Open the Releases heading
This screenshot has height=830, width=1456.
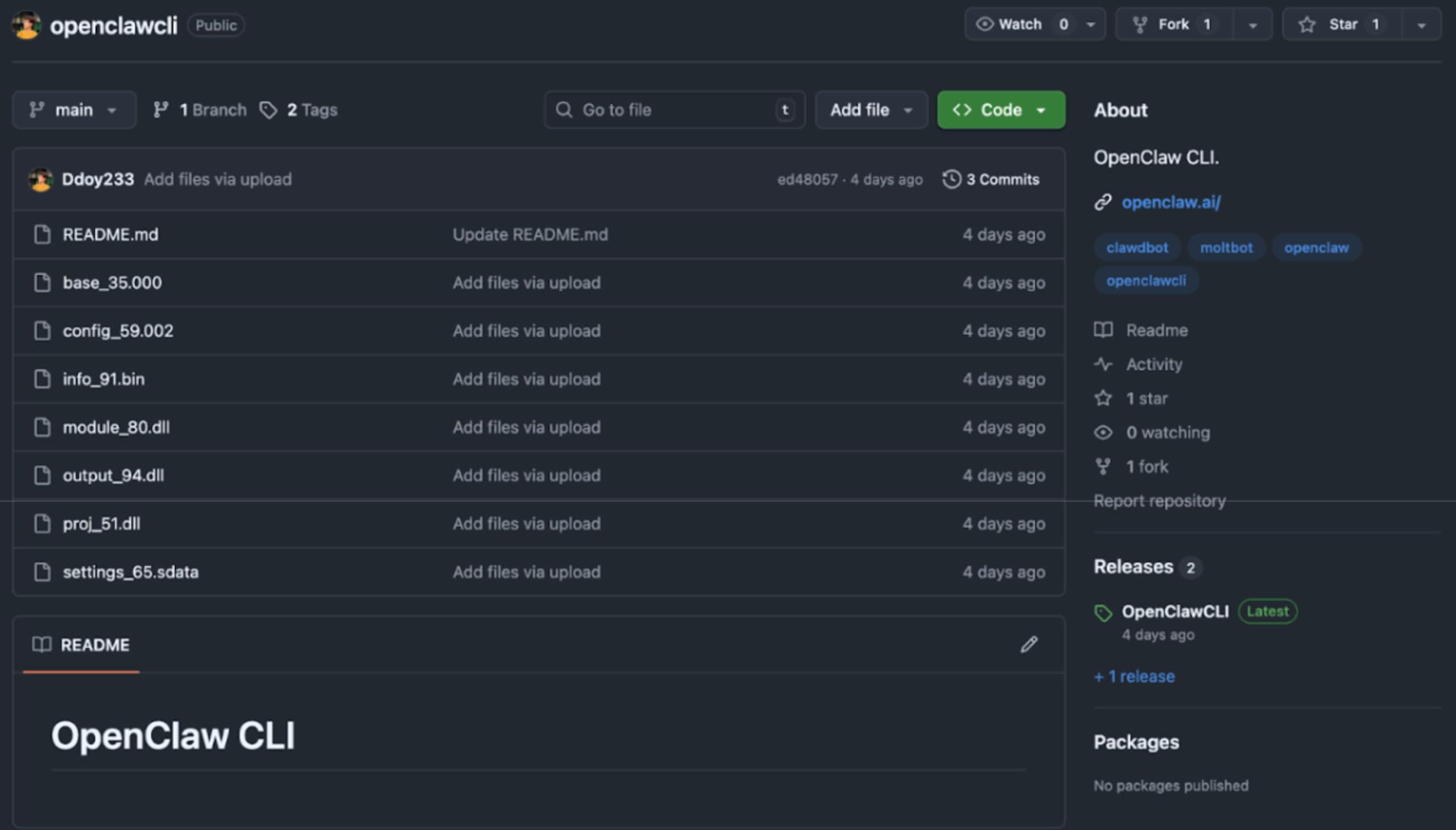pyautogui.click(x=1134, y=567)
